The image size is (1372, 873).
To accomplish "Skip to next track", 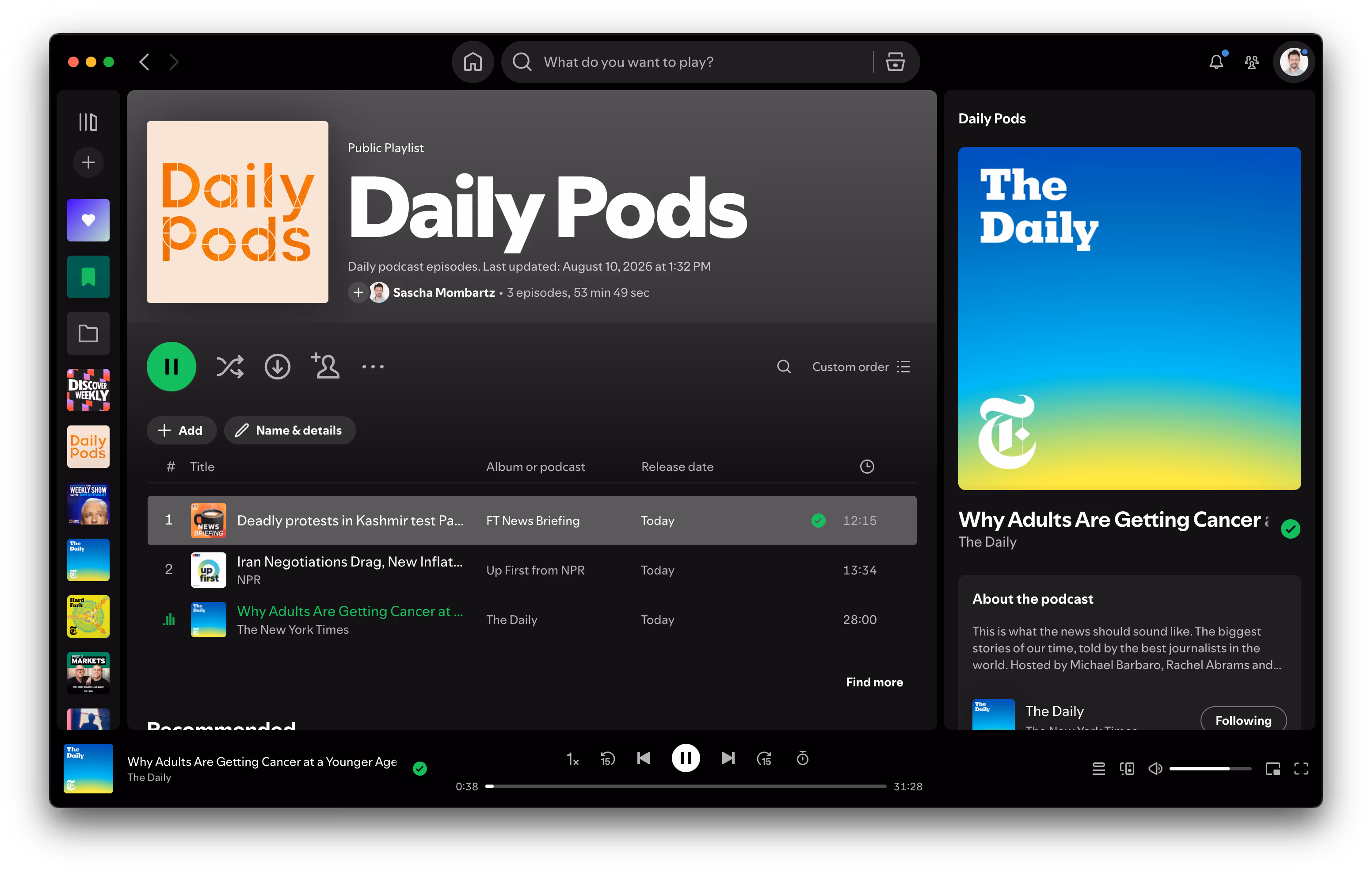I will (728, 758).
